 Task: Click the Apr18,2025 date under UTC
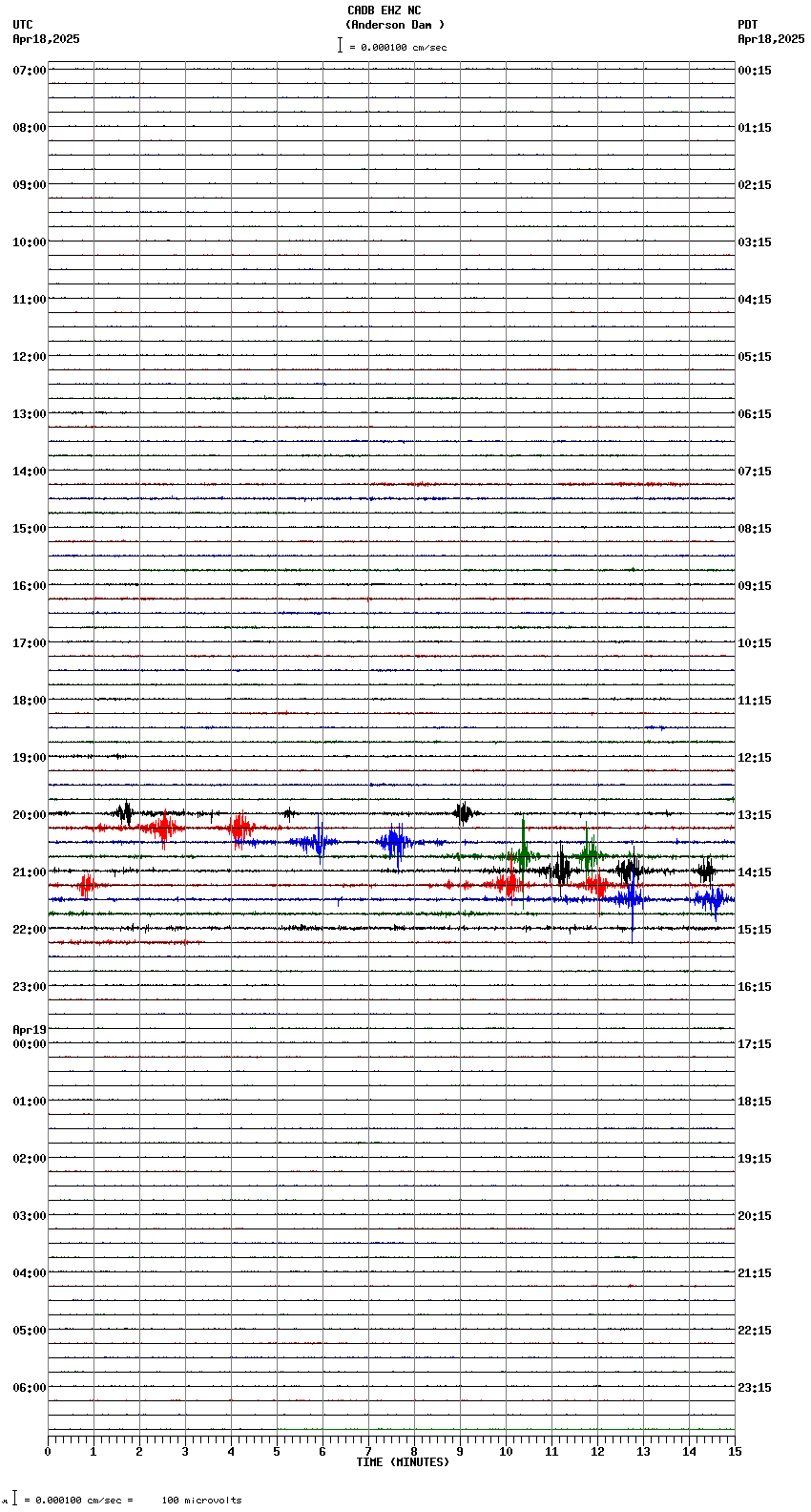point(47,39)
